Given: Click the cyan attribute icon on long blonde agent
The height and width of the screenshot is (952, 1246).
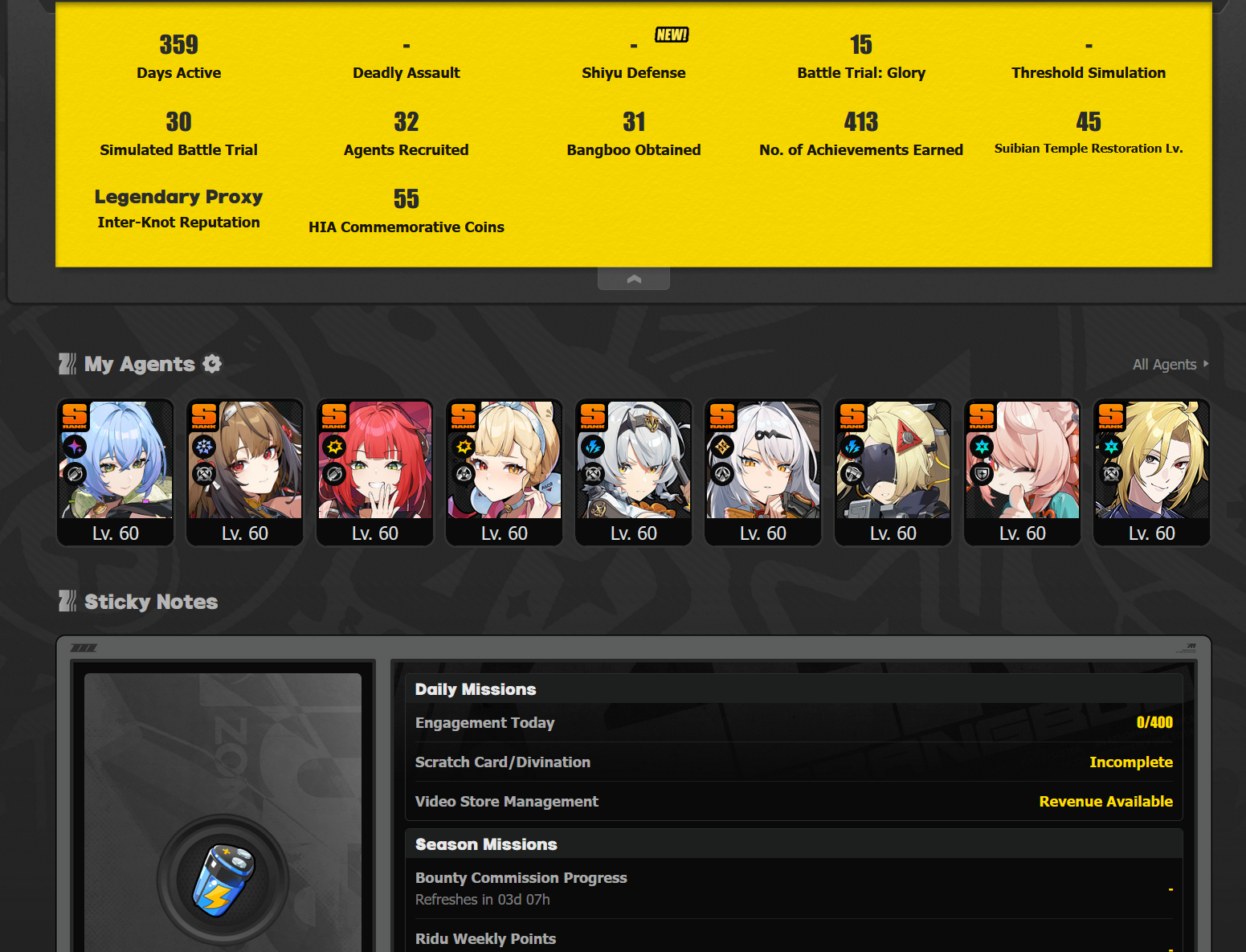Looking at the screenshot, I should 1111,447.
